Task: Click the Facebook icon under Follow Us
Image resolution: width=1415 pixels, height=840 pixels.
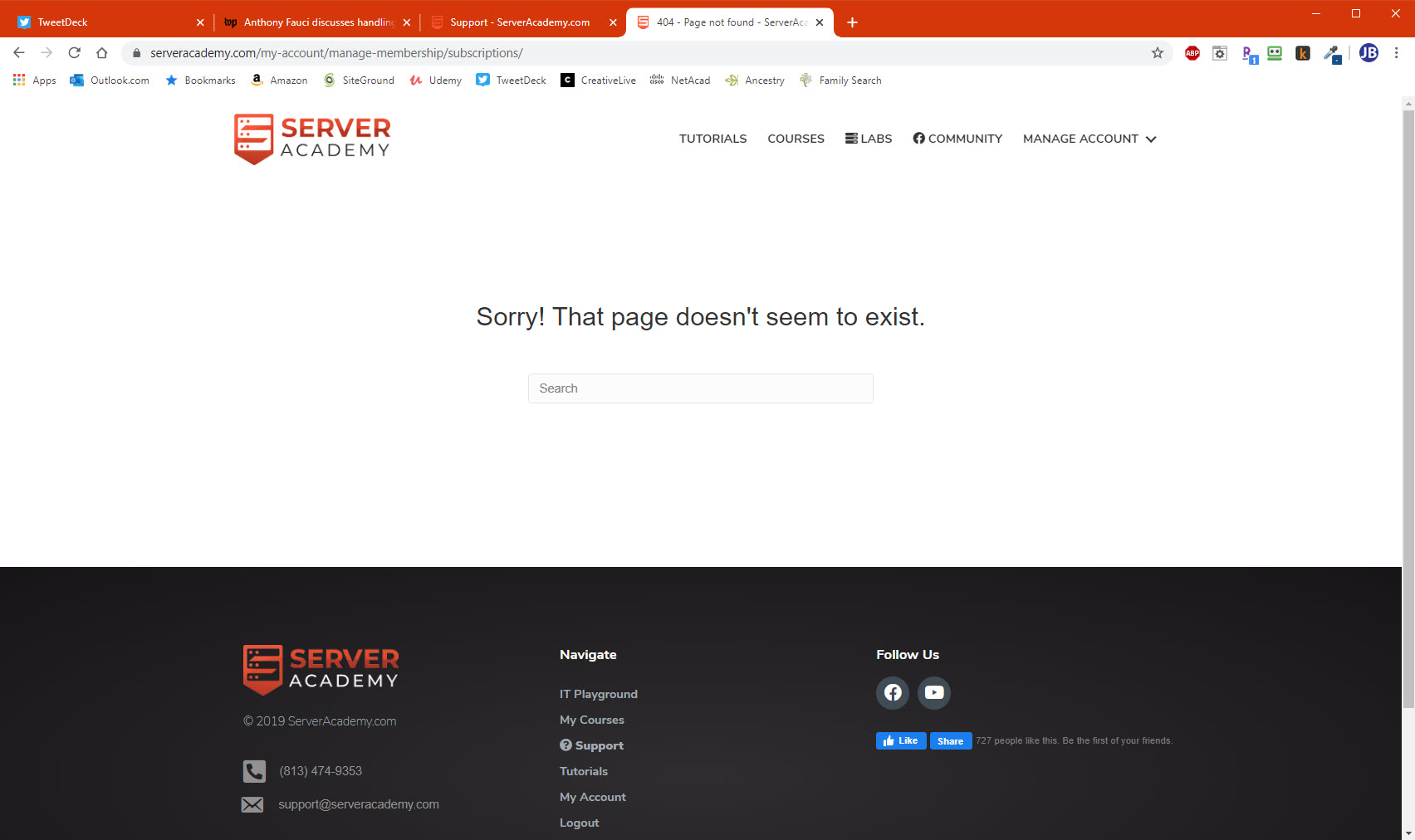Action: point(893,692)
